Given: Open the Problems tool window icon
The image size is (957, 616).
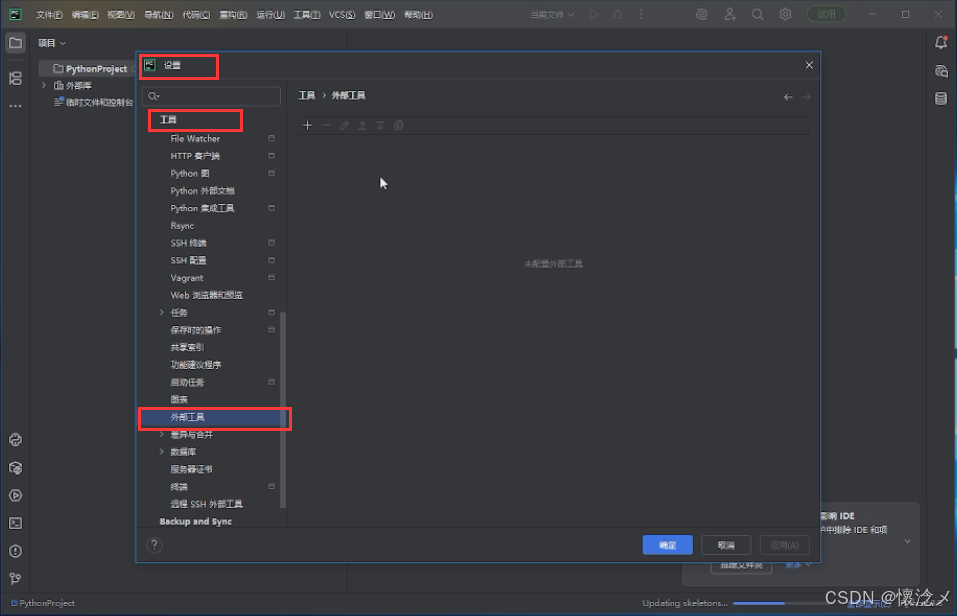Looking at the screenshot, I should [15, 550].
